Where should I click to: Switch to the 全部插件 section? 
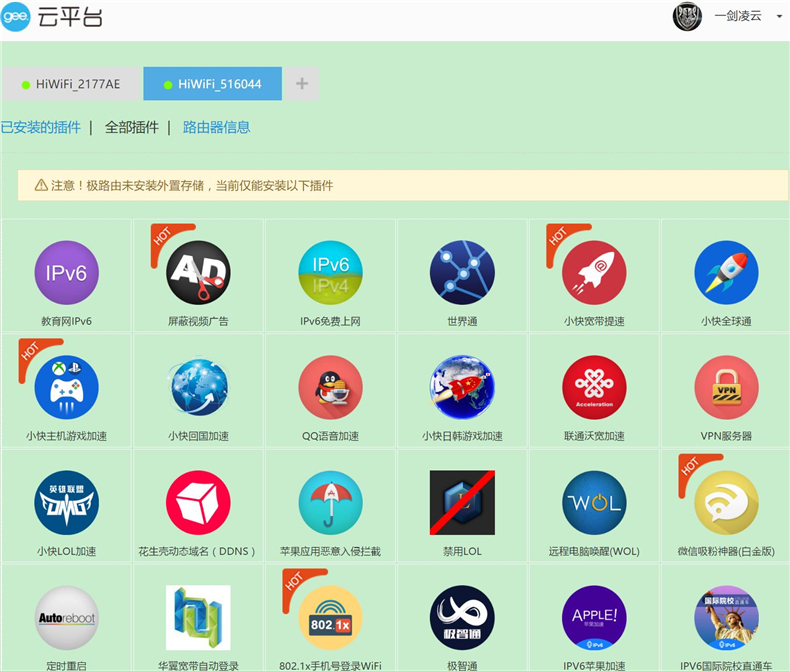[131, 127]
